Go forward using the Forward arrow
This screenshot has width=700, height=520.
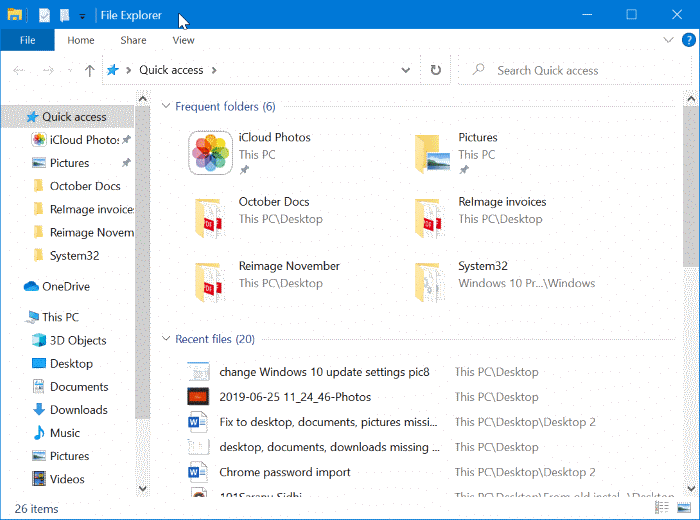coord(48,70)
